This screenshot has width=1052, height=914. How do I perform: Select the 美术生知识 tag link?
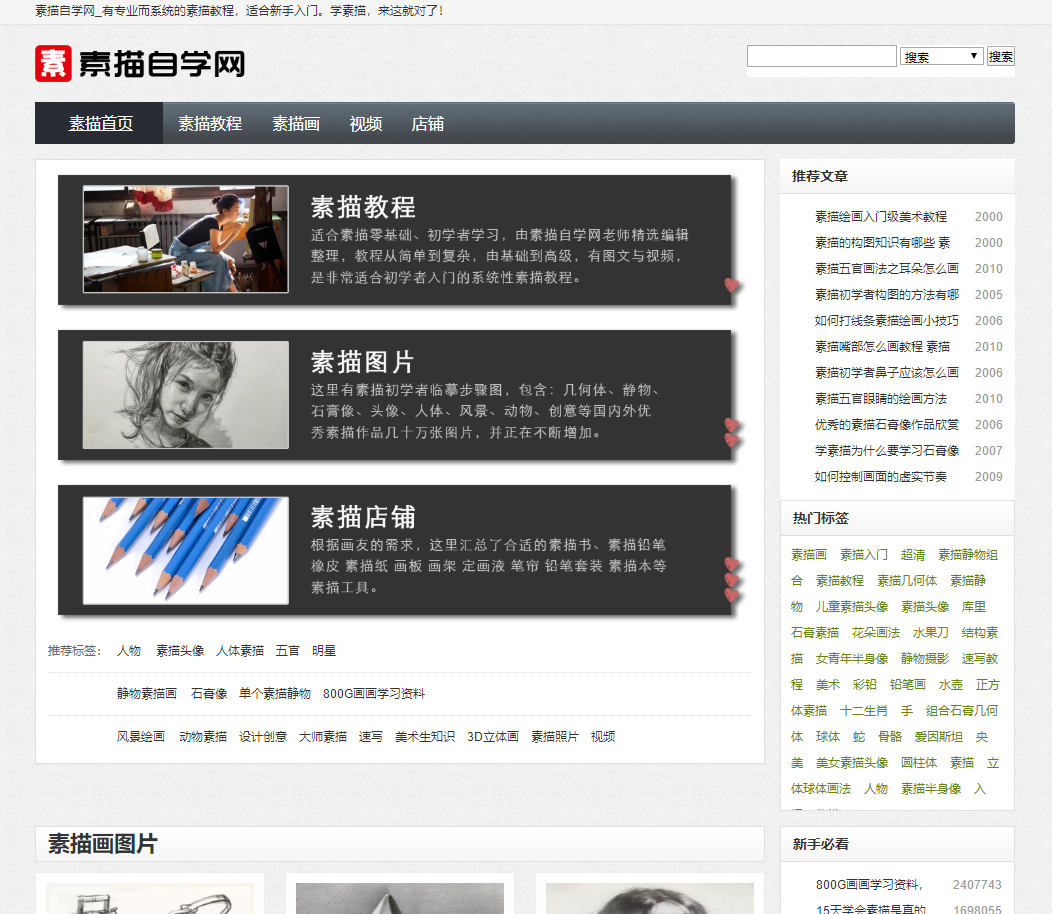click(x=425, y=736)
